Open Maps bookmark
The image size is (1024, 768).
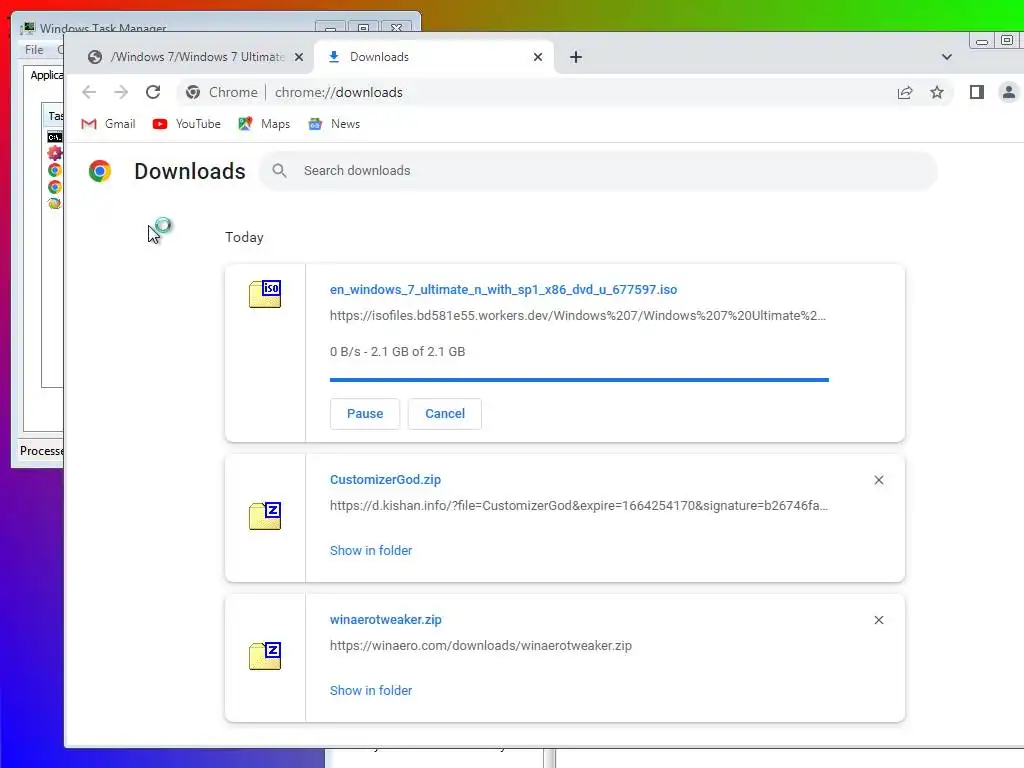pyautogui.click(x=264, y=123)
